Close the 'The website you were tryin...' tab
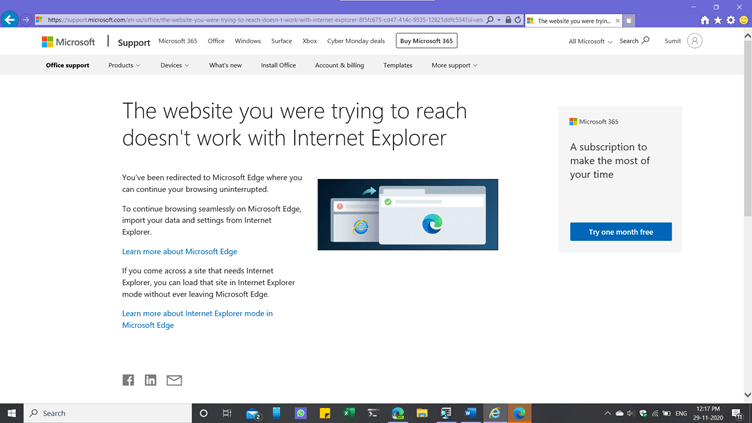The width and height of the screenshot is (752, 423). coord(617,21)
